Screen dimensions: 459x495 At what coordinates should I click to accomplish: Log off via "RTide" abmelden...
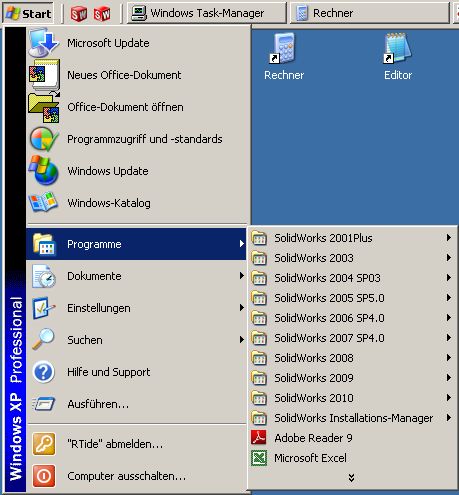136,444
